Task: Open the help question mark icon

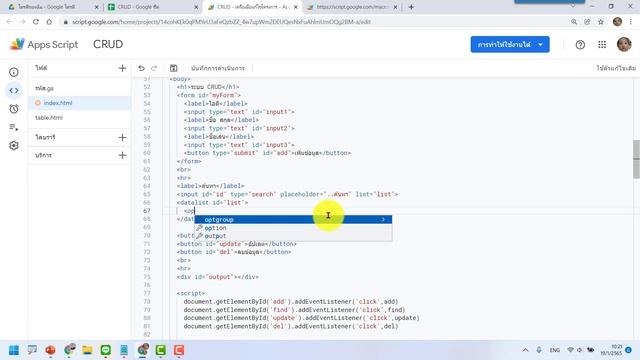Action: (x=580, y=45)
